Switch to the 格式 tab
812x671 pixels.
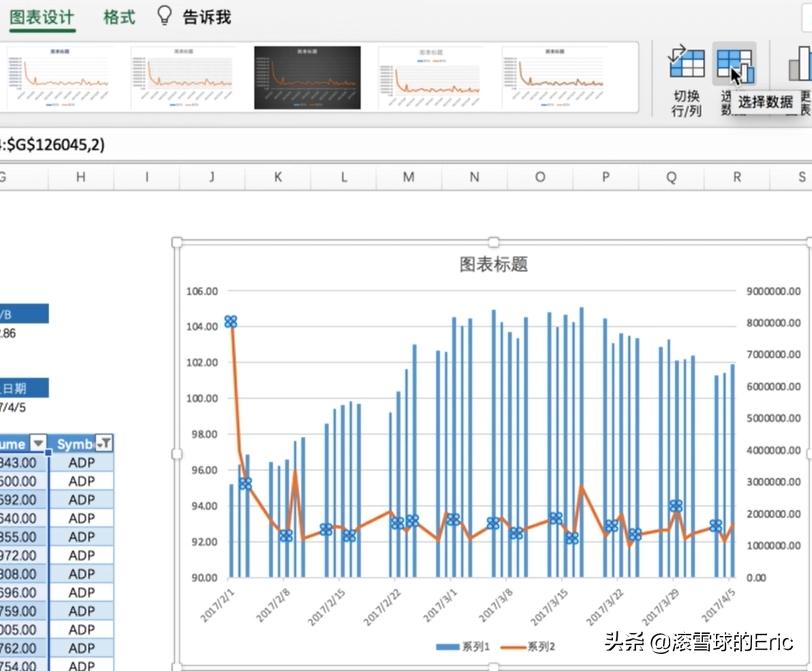click(x=119, y=17)
